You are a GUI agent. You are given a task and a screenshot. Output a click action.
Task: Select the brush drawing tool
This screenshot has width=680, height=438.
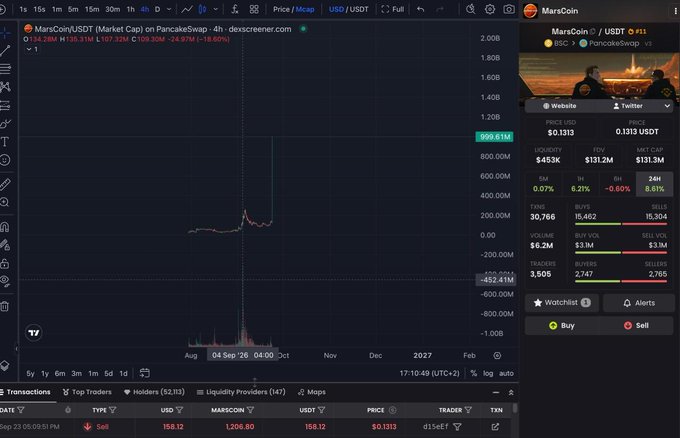tap(5, 124)
